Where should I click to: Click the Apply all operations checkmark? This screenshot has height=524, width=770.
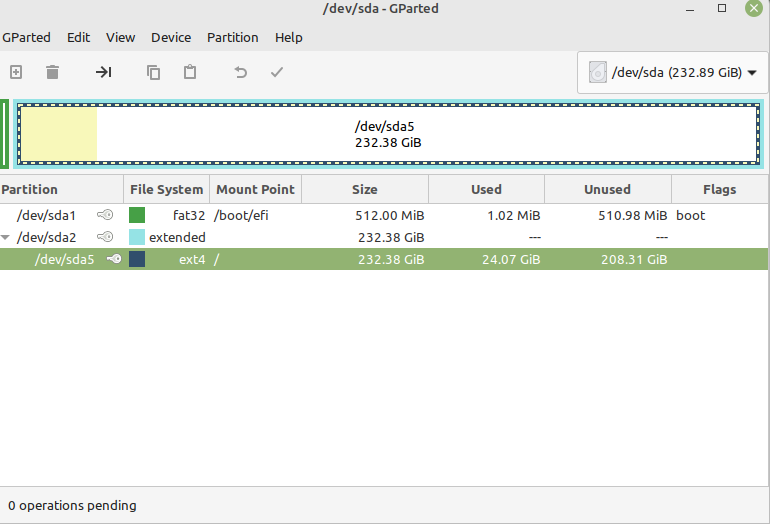[x=277, y=72]
